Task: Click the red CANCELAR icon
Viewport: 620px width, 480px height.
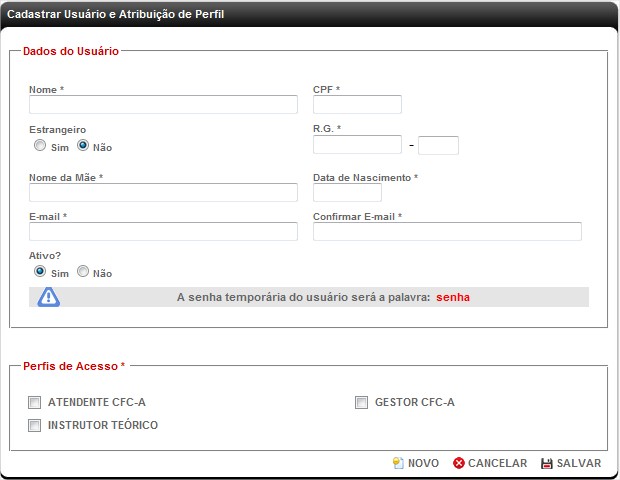Action: (x=459, y=463)
